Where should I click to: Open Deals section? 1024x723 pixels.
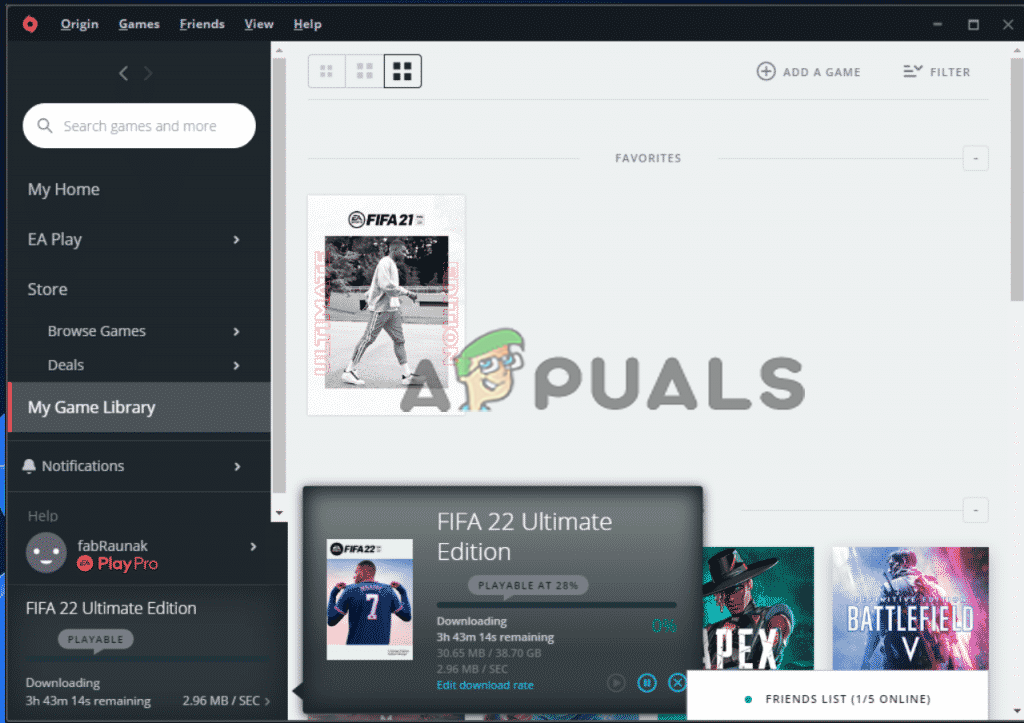(65, 365)
